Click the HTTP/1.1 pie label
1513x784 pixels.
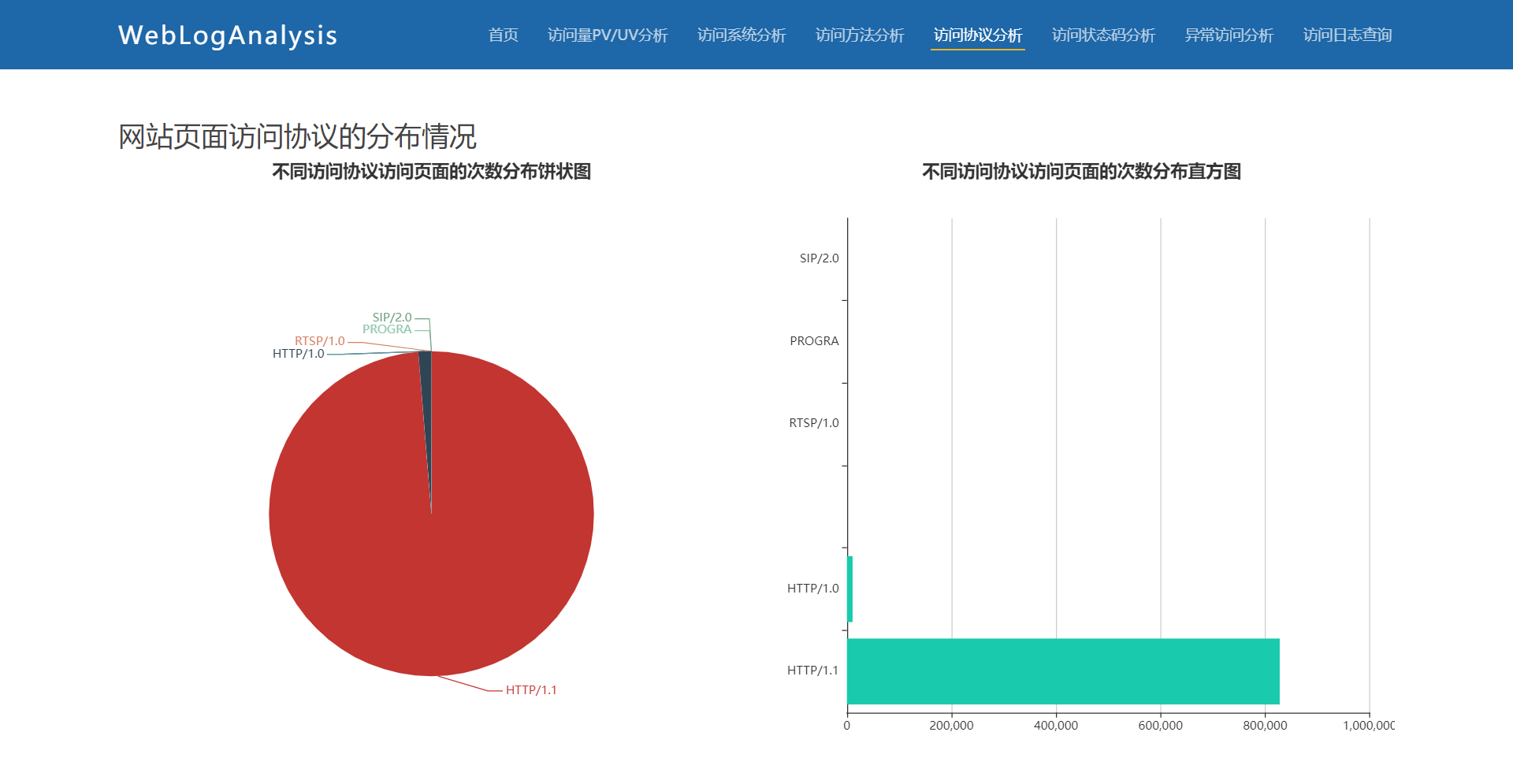pos(531,690)
